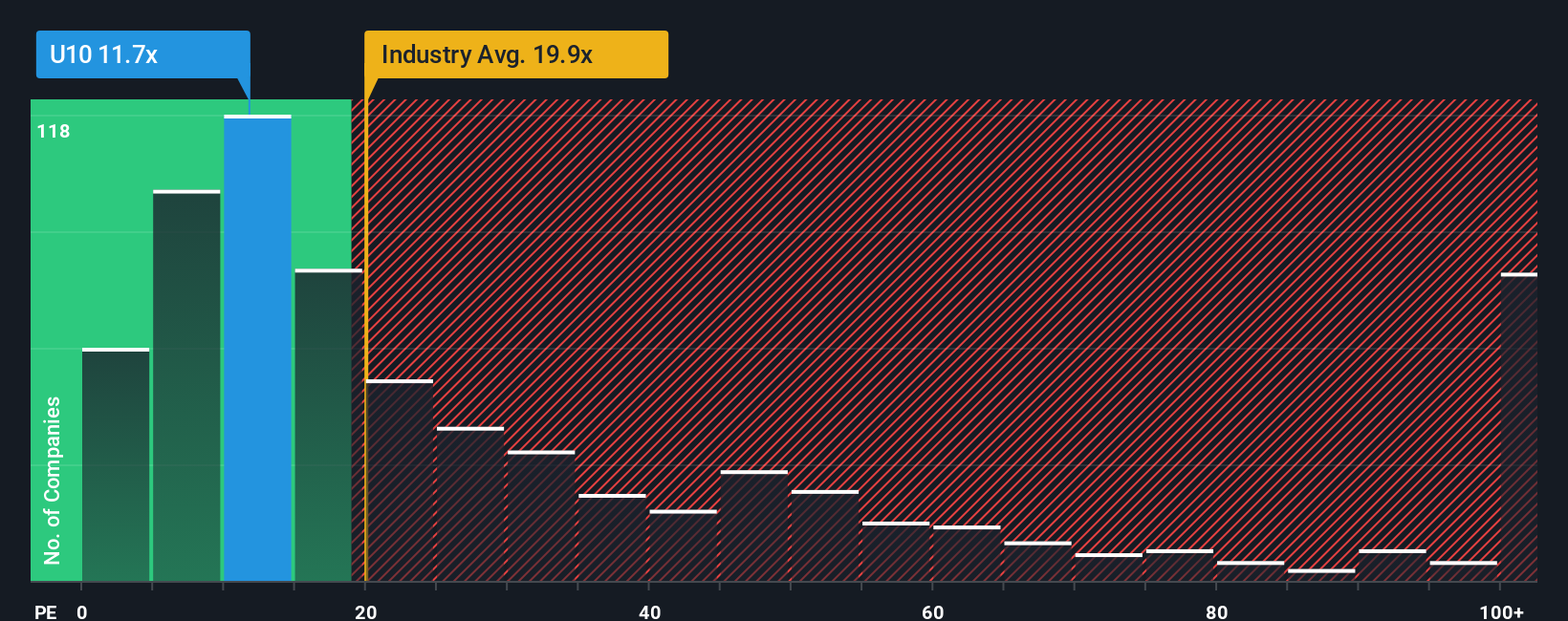Click the PE axis label
This screenshot has height=621, width=1568.
[46, 611]
